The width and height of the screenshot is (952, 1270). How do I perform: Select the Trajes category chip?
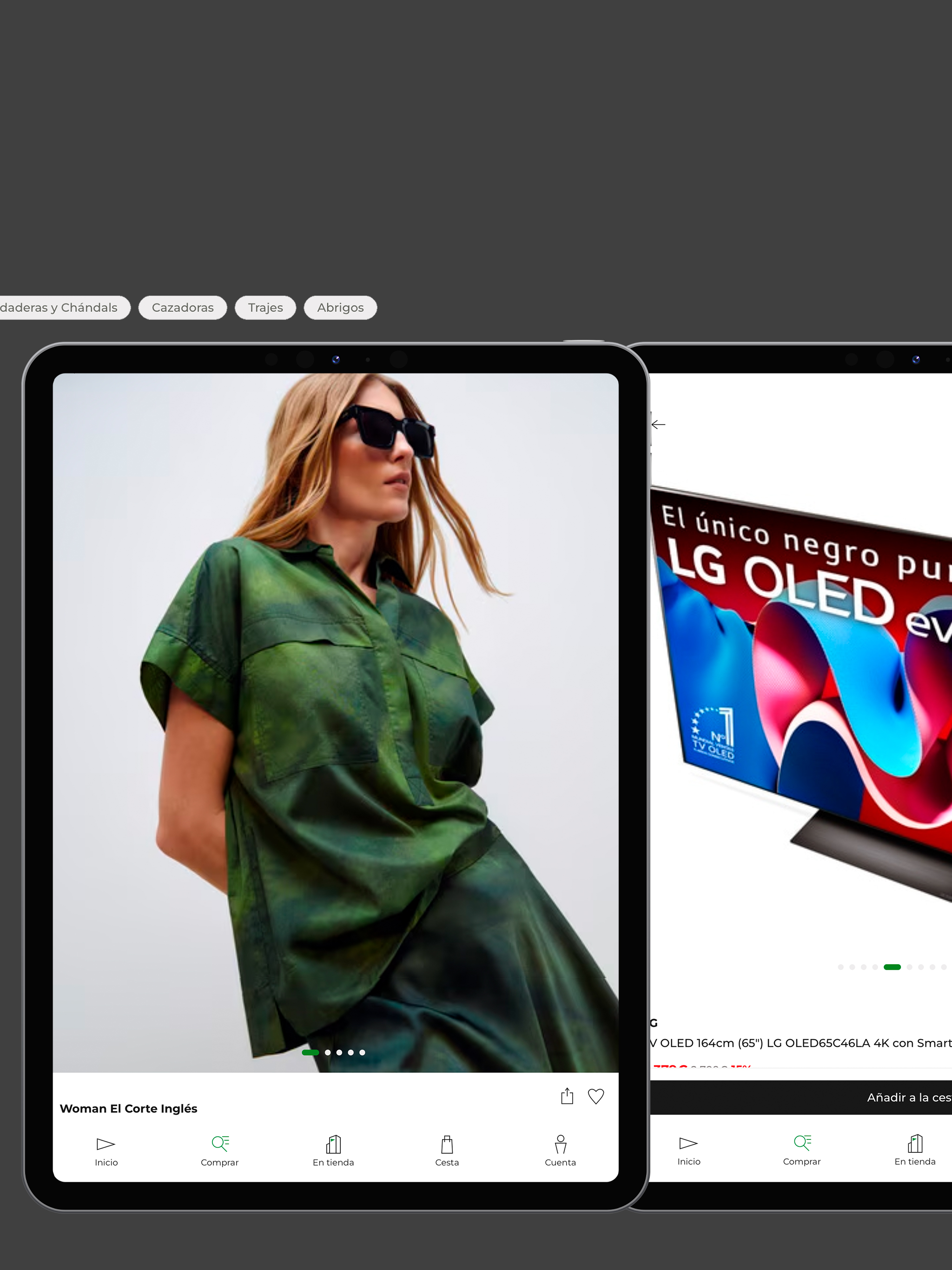click(x=265, y=308)
